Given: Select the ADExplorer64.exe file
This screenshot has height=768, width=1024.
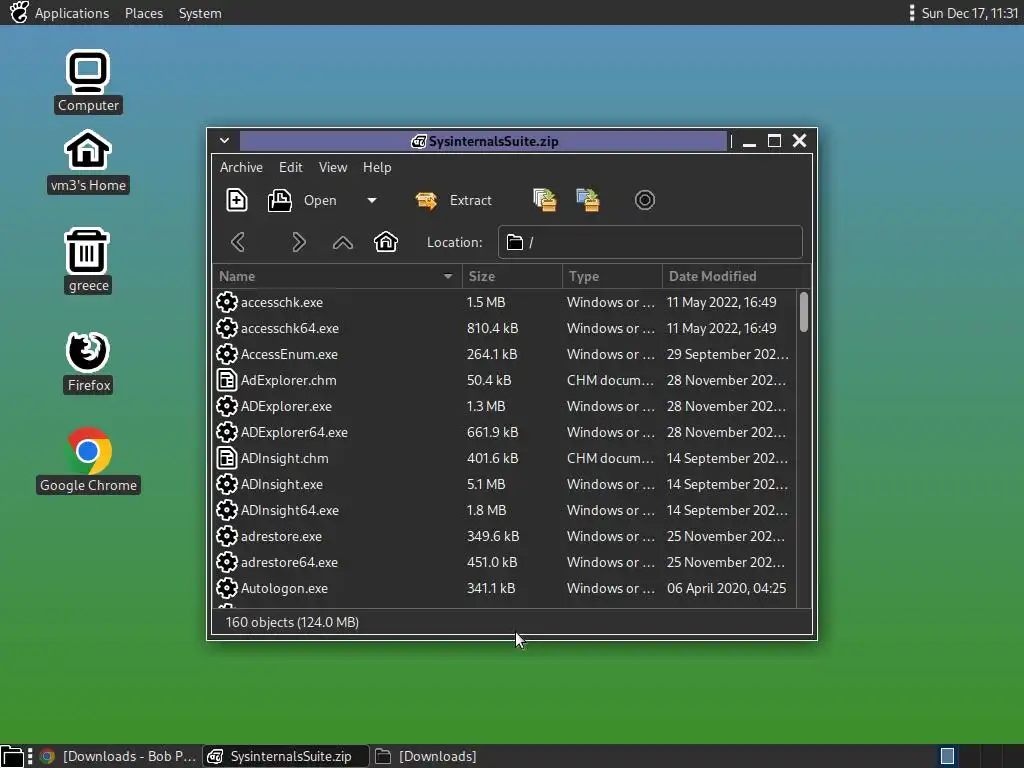Looking at the screenshot, I should pos(504,432).
